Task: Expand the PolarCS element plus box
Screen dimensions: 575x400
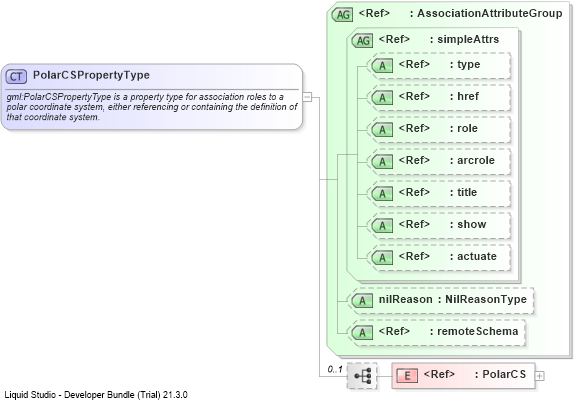Action: point(540,376)
